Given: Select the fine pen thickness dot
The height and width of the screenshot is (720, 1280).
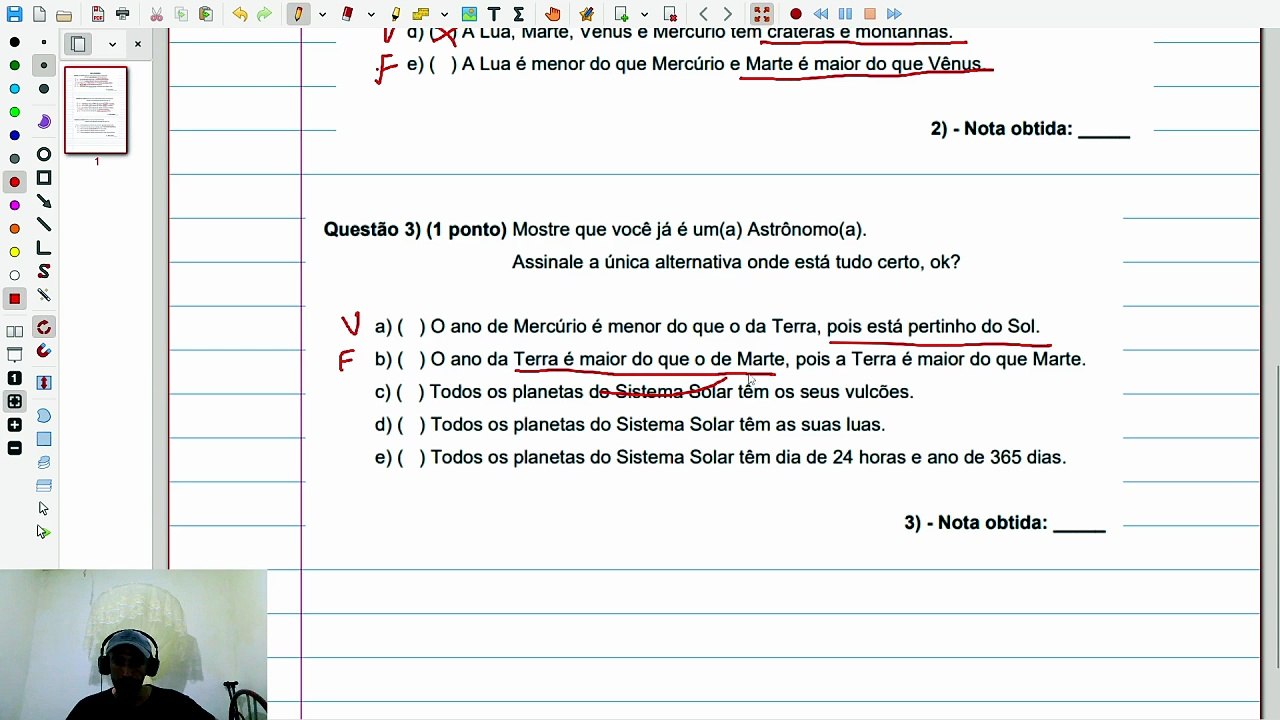Looking at the screenshot, I should pyautogui.click(x=44, y=42).
